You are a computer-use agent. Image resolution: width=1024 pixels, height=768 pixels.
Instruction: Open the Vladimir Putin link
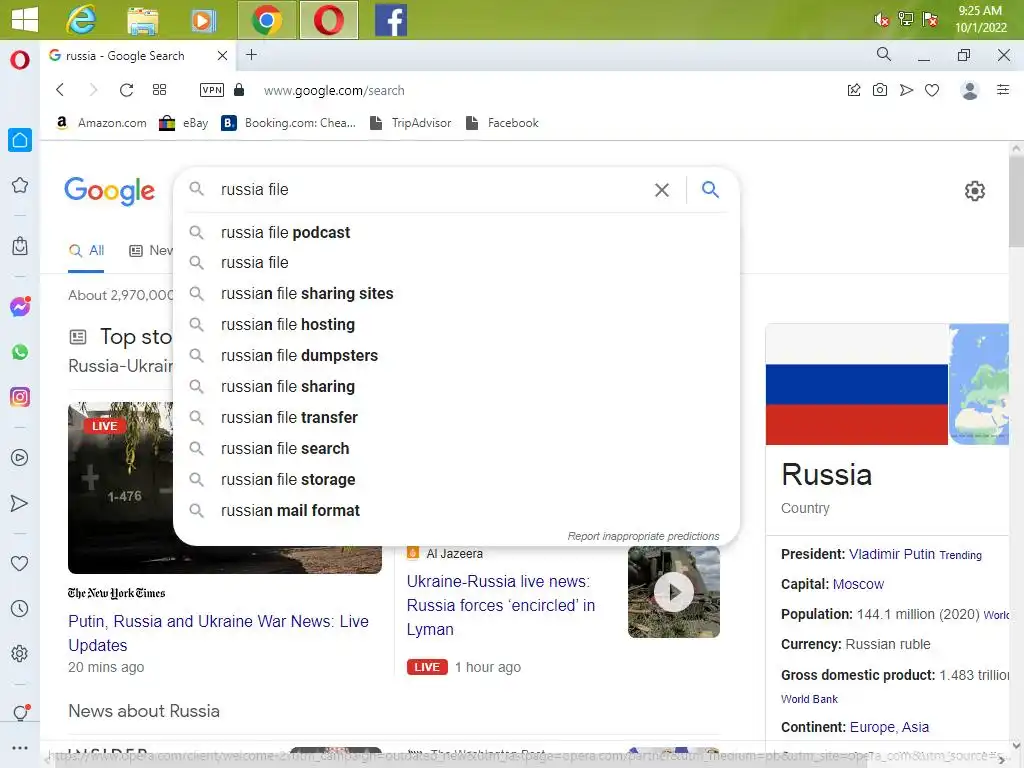(891, 554)
